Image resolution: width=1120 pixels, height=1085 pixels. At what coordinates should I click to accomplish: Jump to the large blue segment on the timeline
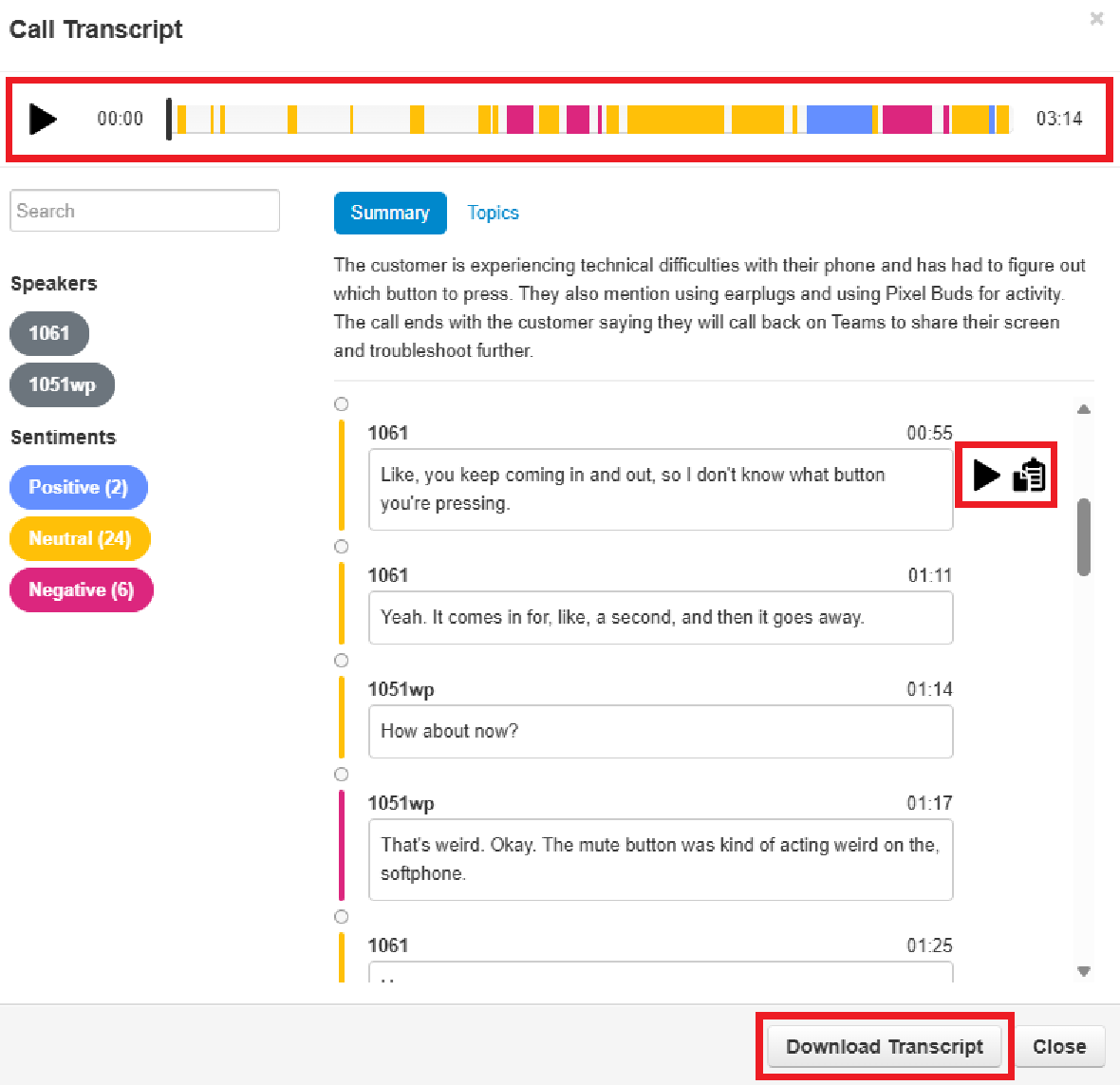tap(839, 120)
